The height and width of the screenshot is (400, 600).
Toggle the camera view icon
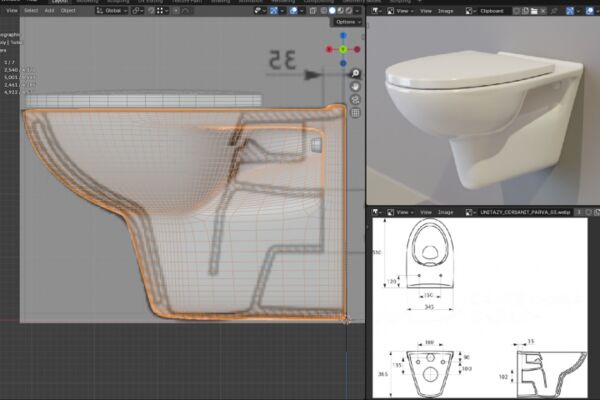[355, 100]
